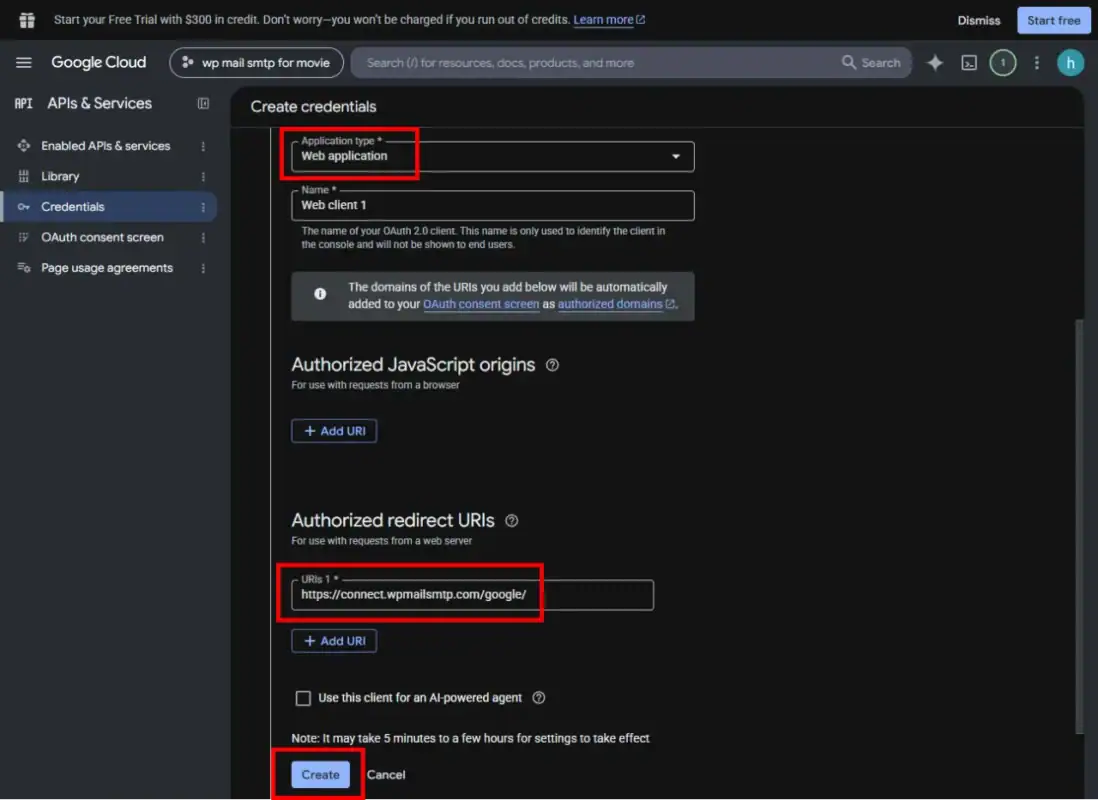Add URI under Authorized redirect URIs

(x=334, y=641)
